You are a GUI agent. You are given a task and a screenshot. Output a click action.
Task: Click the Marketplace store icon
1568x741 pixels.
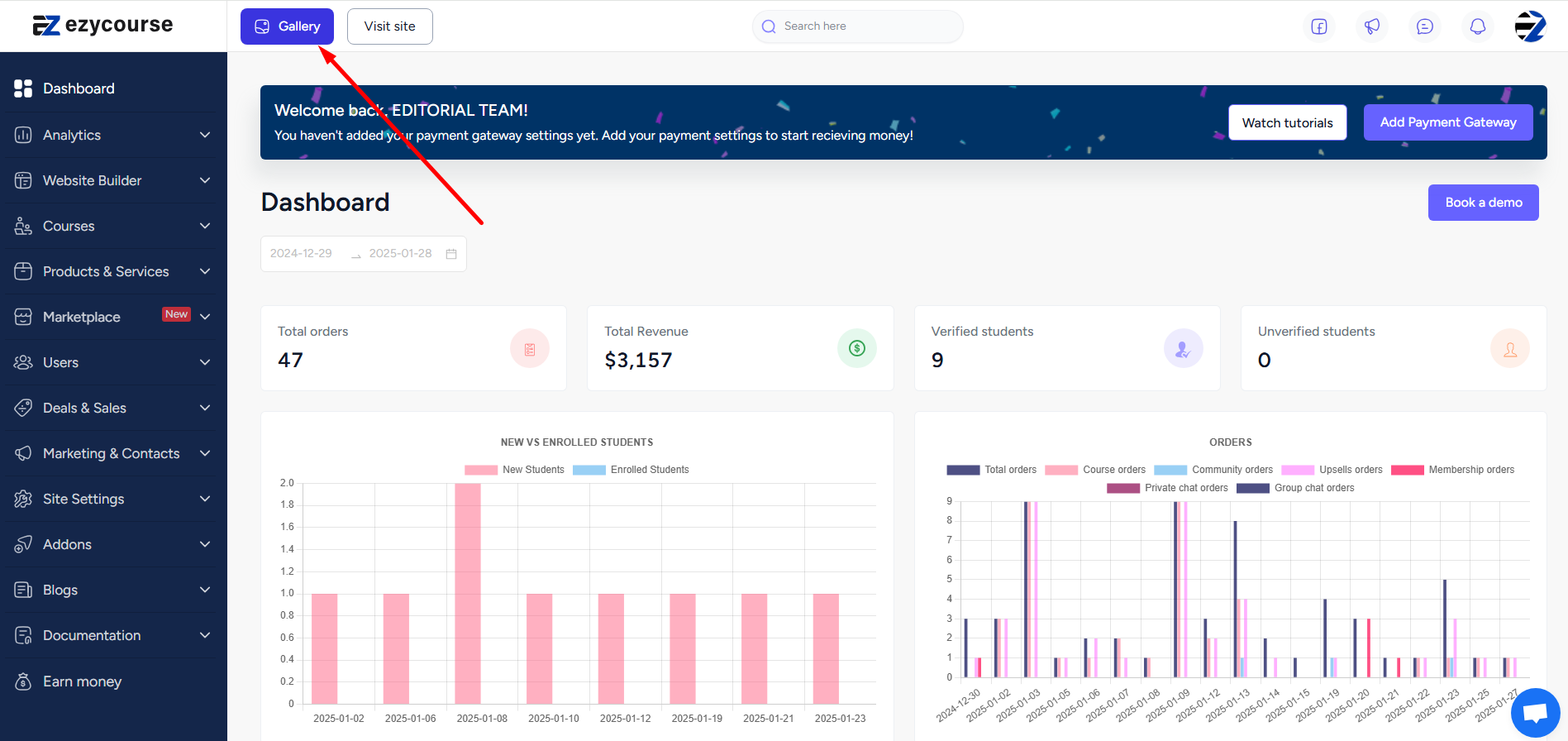[x=23, y=317]
